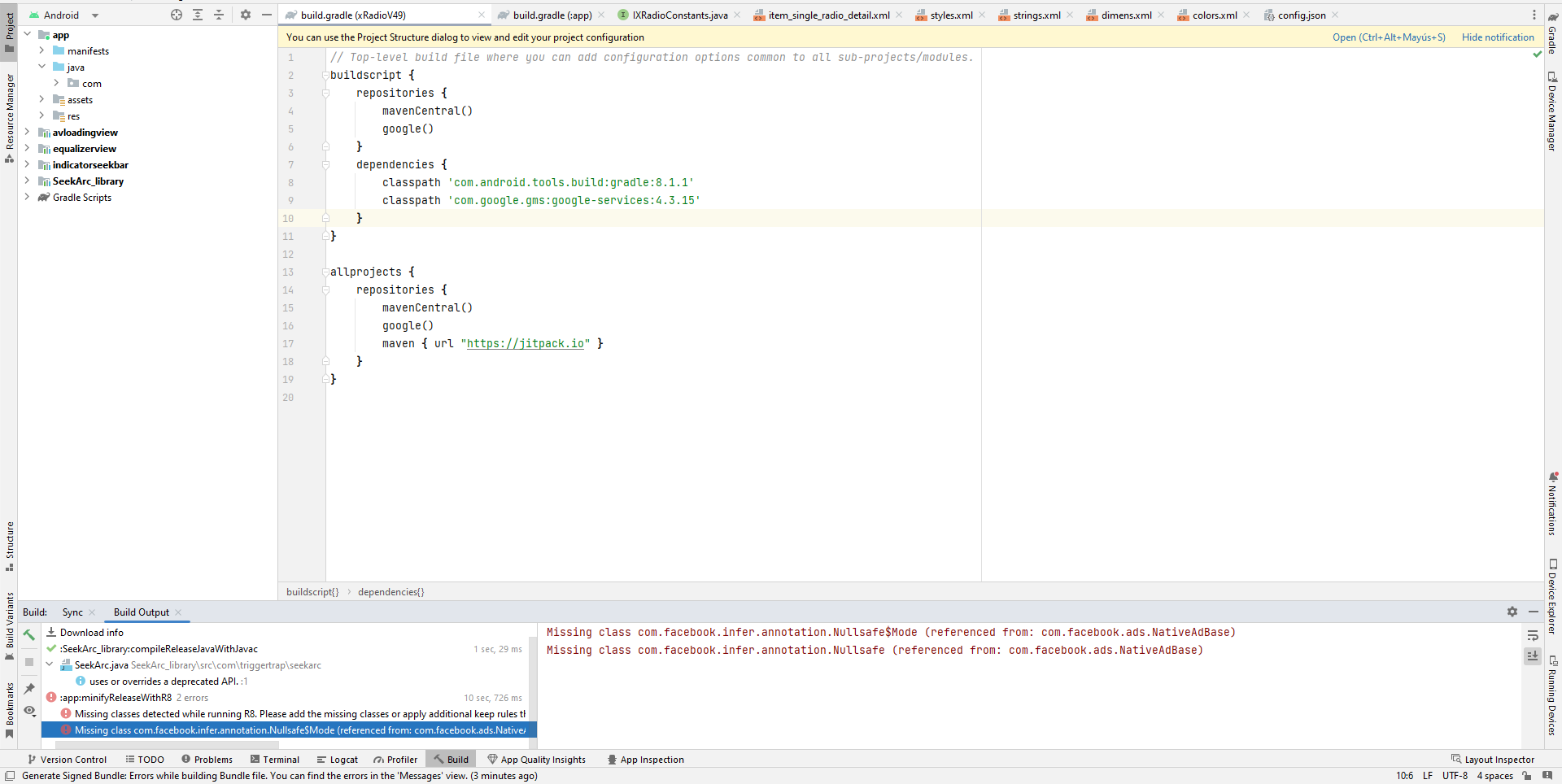Close the Build Output tab

click(178, 612)
